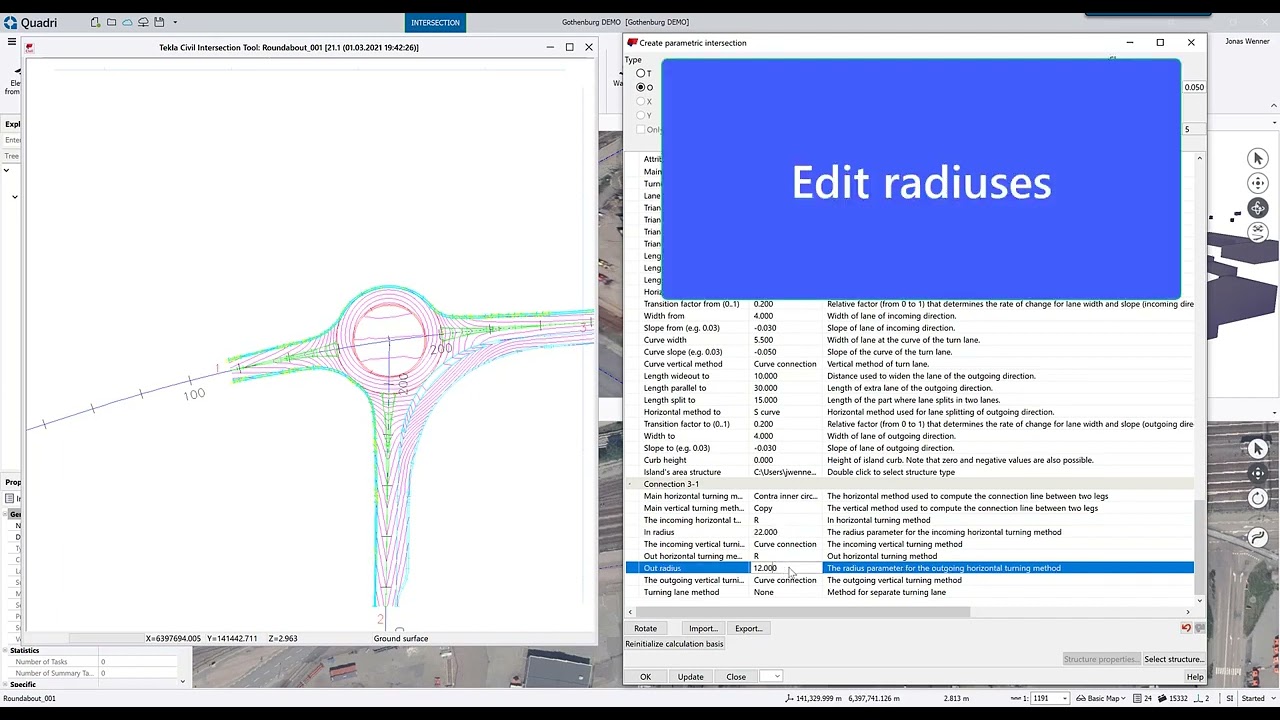Image resolution: width=1280 pixels, height=720 pixels.
Task: Open the small dropdown next to Close button
Action: [x=770, y=677]
